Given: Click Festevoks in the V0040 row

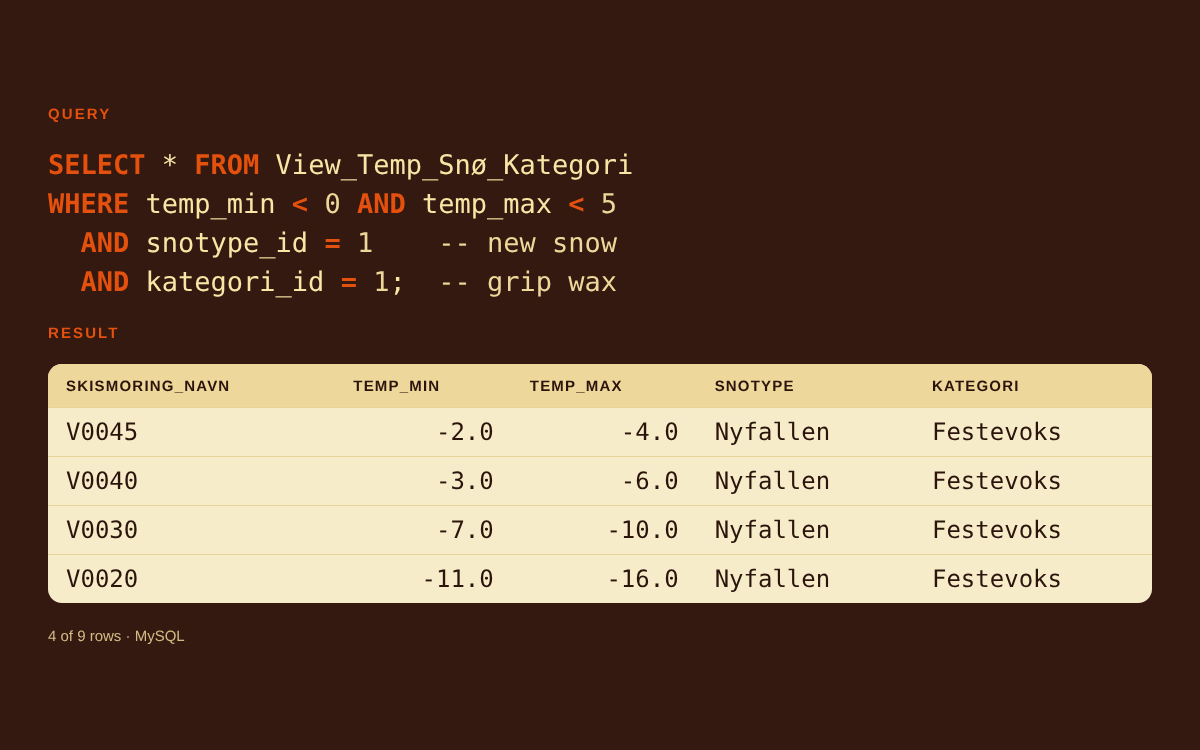Looking at the screenshot, I should [x=997, y=481].
